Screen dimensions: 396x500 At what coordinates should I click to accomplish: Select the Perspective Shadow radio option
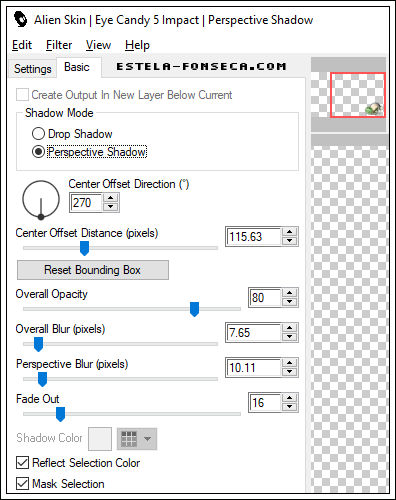pyautogui.click(x=38, y=152)
